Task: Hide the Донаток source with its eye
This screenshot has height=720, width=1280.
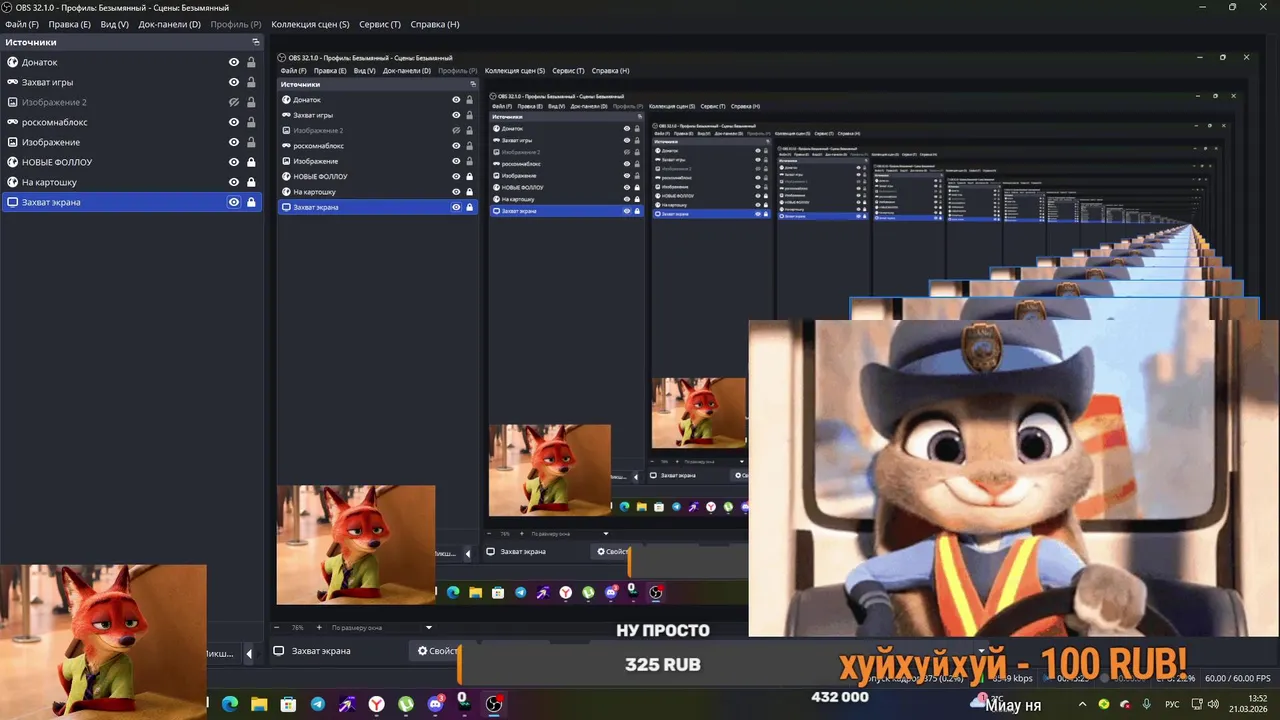Action: coord(234,62)
